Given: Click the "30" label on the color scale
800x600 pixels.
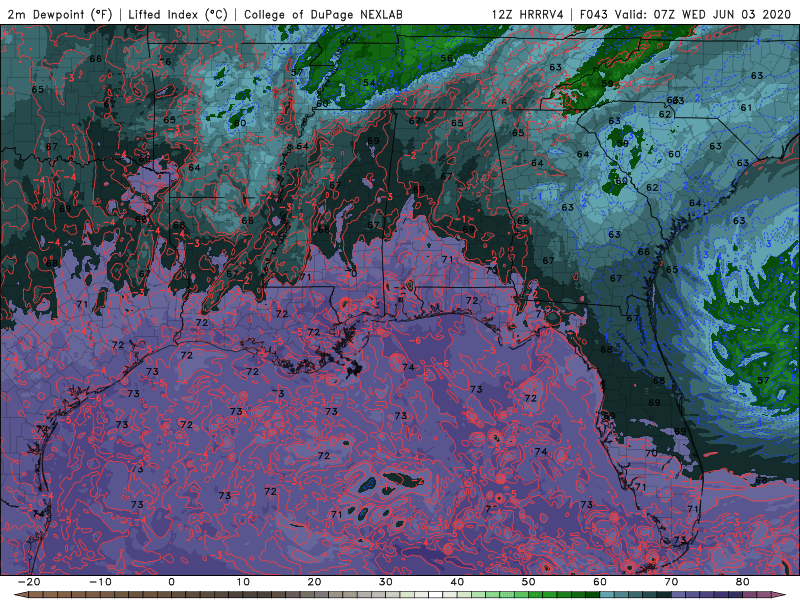Looking at the screenshot, I should (x=386, y=582).
